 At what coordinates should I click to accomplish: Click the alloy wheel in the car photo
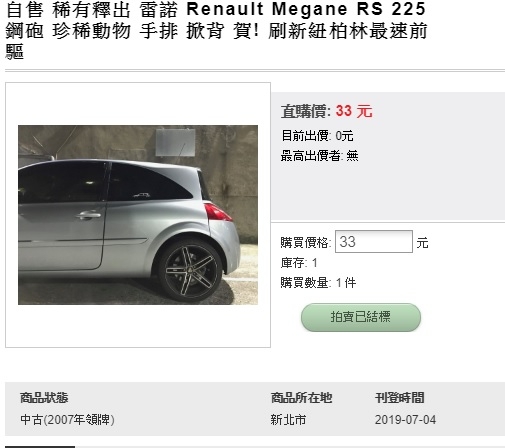click(190, 270)
